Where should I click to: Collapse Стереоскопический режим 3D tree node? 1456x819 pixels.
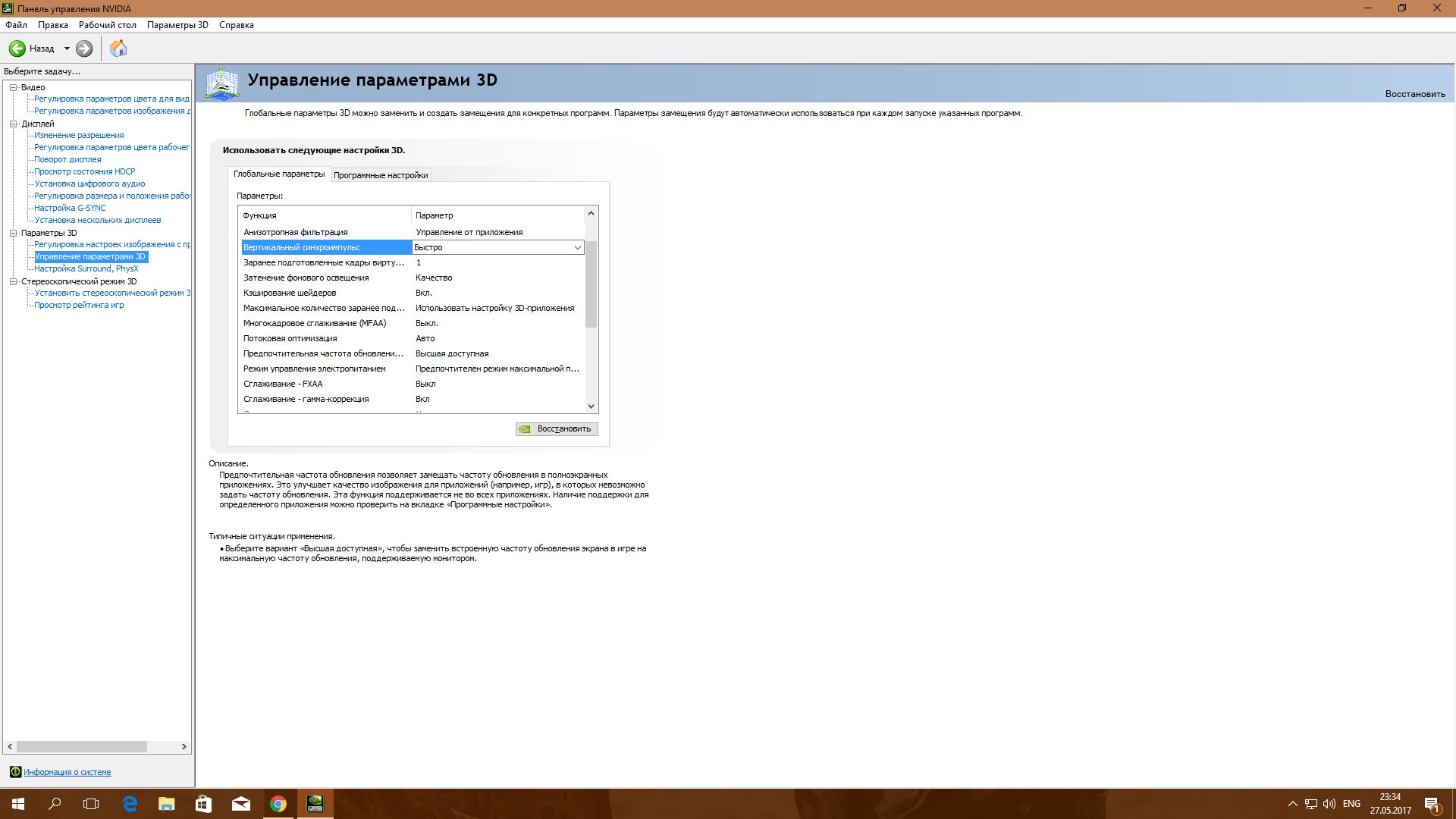tap(14, 281)
